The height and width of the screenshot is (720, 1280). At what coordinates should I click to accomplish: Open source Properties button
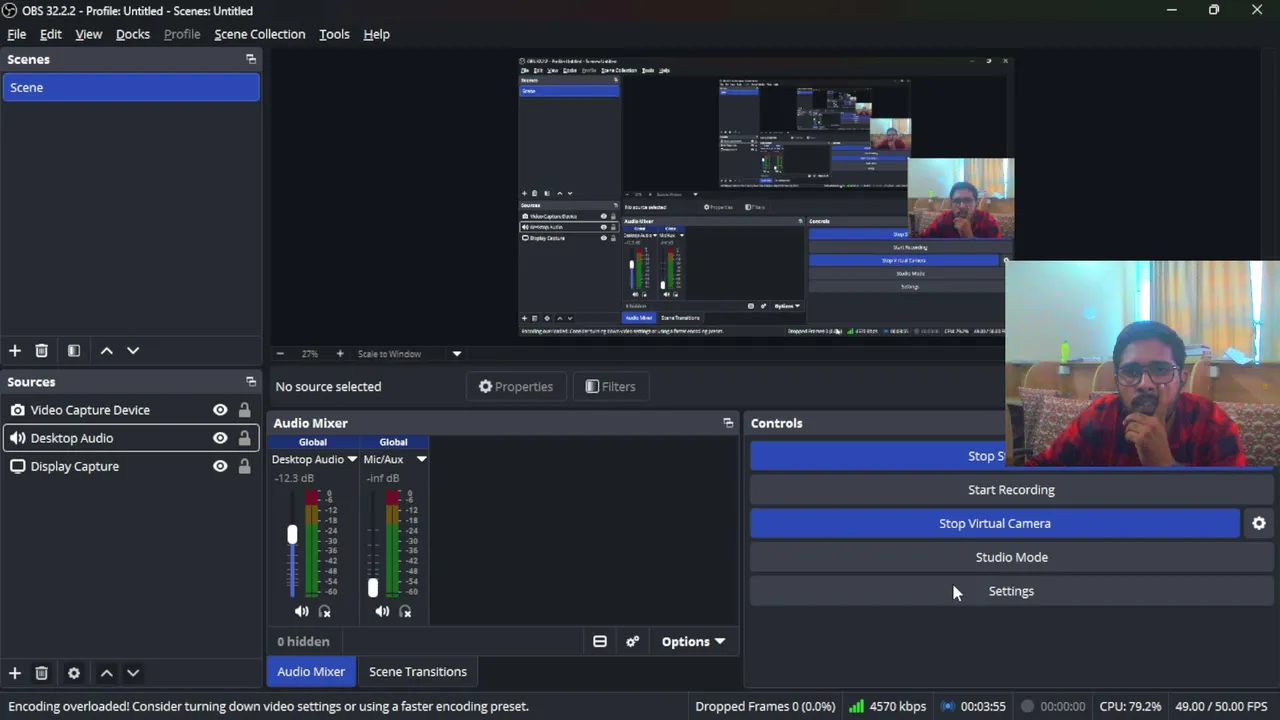(x=516, y=387)
